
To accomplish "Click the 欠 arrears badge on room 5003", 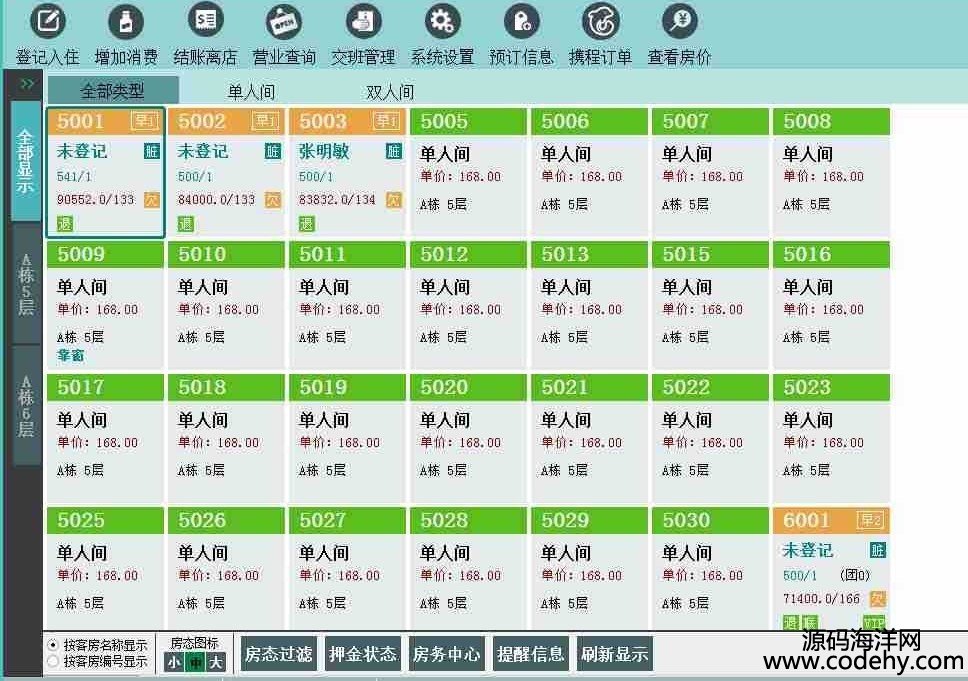I will 393,199.
